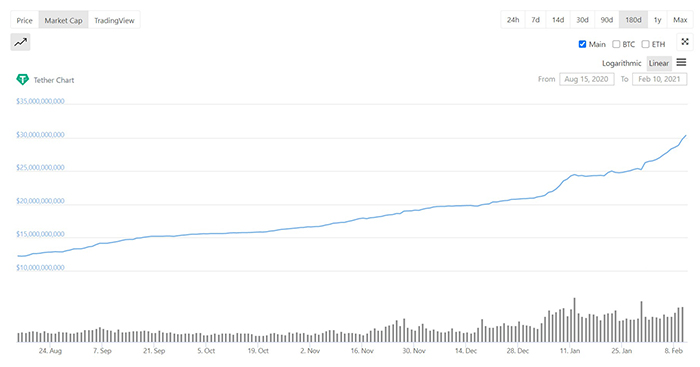
Task: Click the 24. Aug date label
Action: click(x=50, y=350)
